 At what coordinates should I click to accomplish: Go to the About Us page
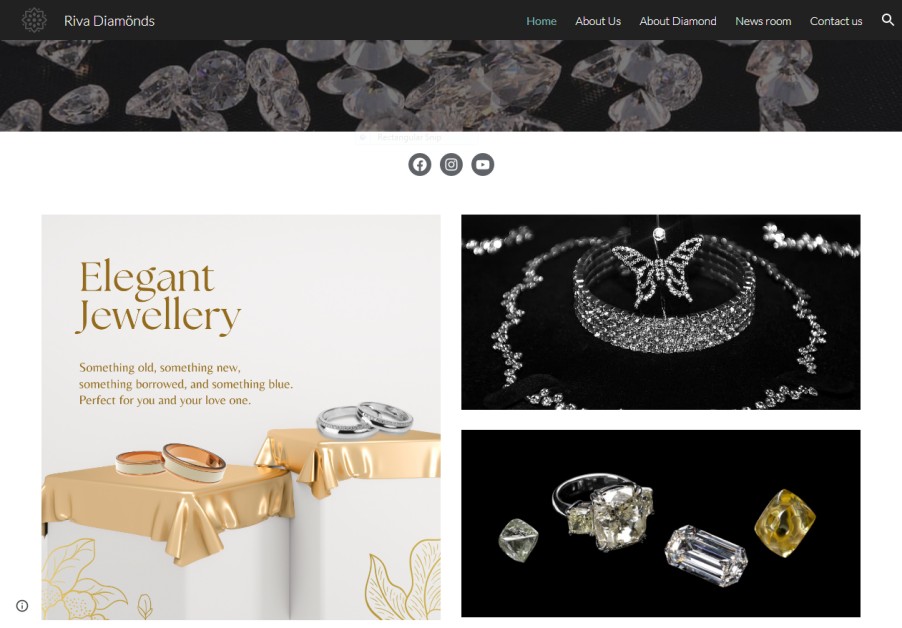pos(598,21)
